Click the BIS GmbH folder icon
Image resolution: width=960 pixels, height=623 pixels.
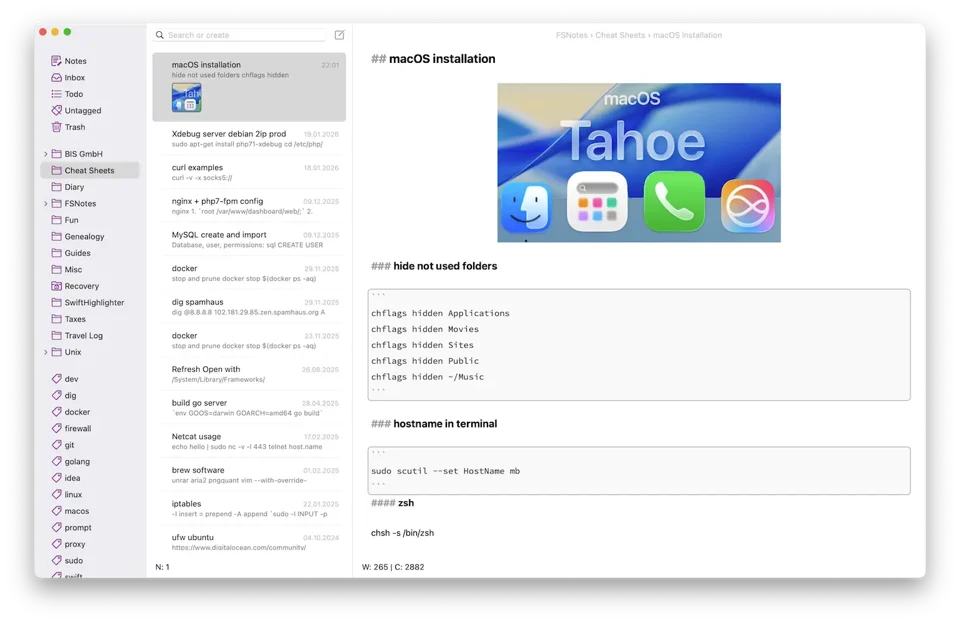coord(56,154)
